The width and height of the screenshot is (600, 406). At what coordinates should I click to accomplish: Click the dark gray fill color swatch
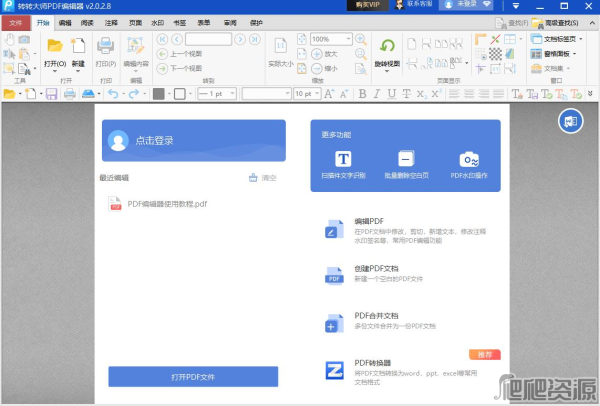[158, 94]
